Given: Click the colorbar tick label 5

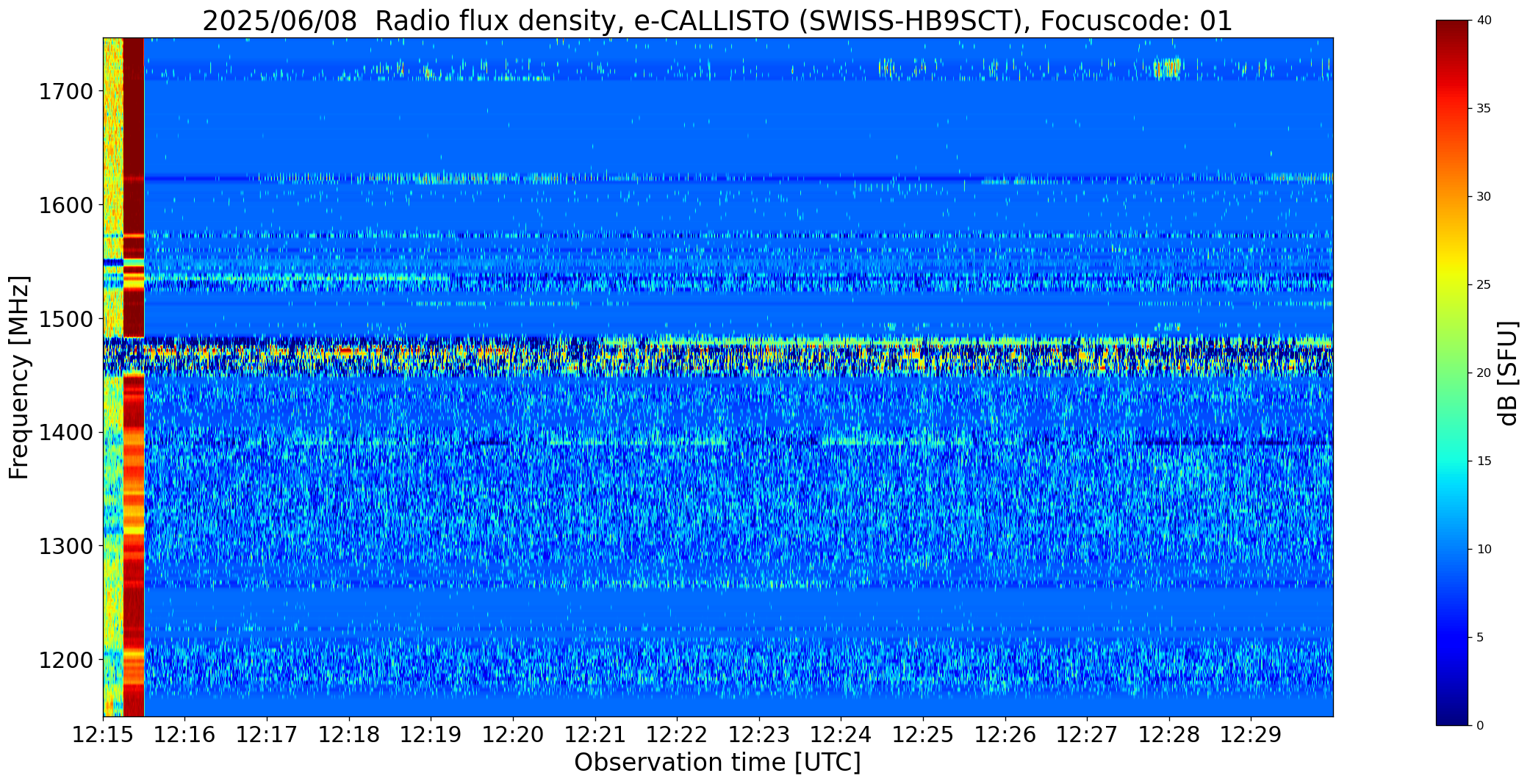Looking at the screenshot, I should point(1480,638).
